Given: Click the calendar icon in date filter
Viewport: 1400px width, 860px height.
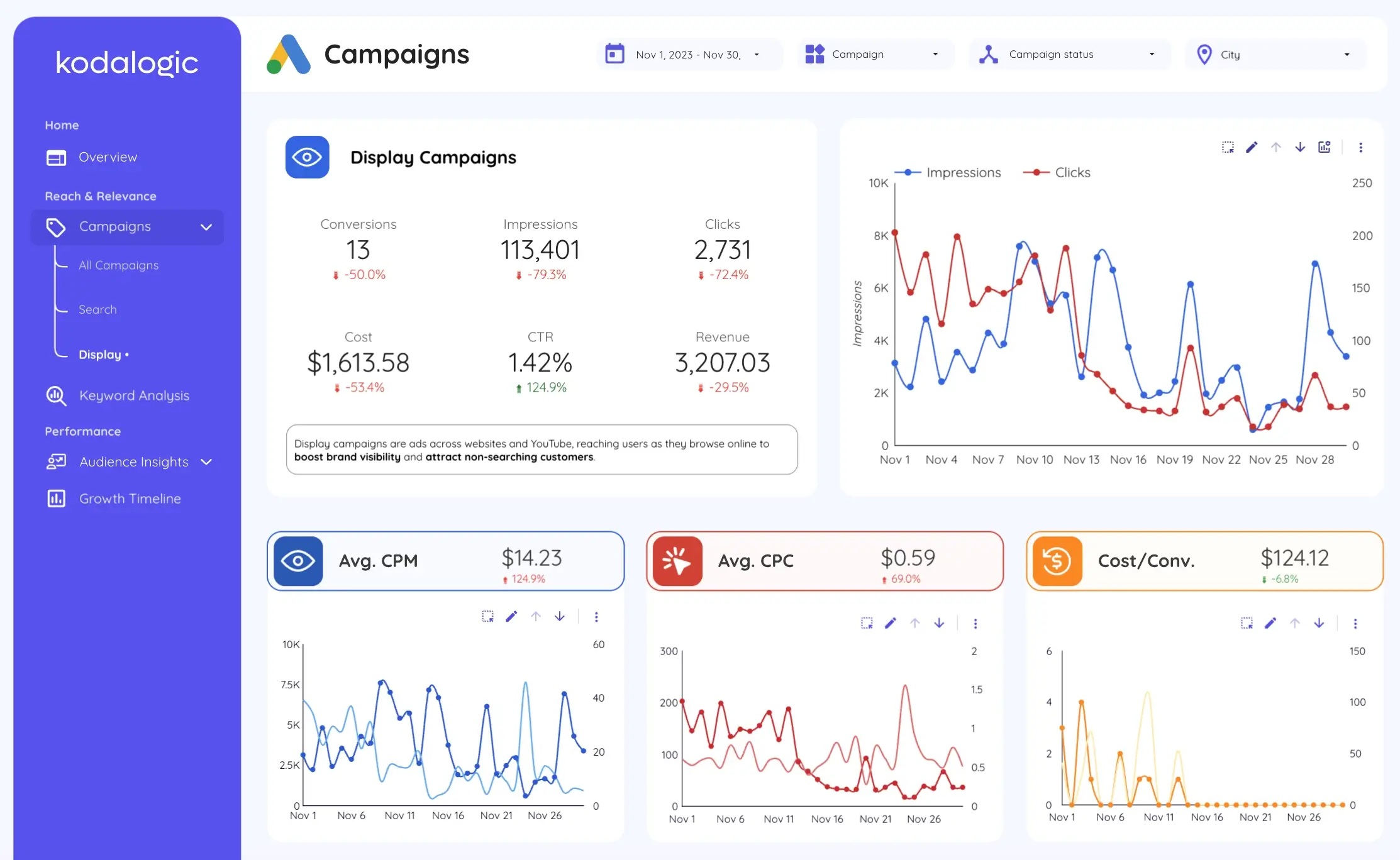Looking at the screenshot, I should pyautogui.click(x=614, y=54).
